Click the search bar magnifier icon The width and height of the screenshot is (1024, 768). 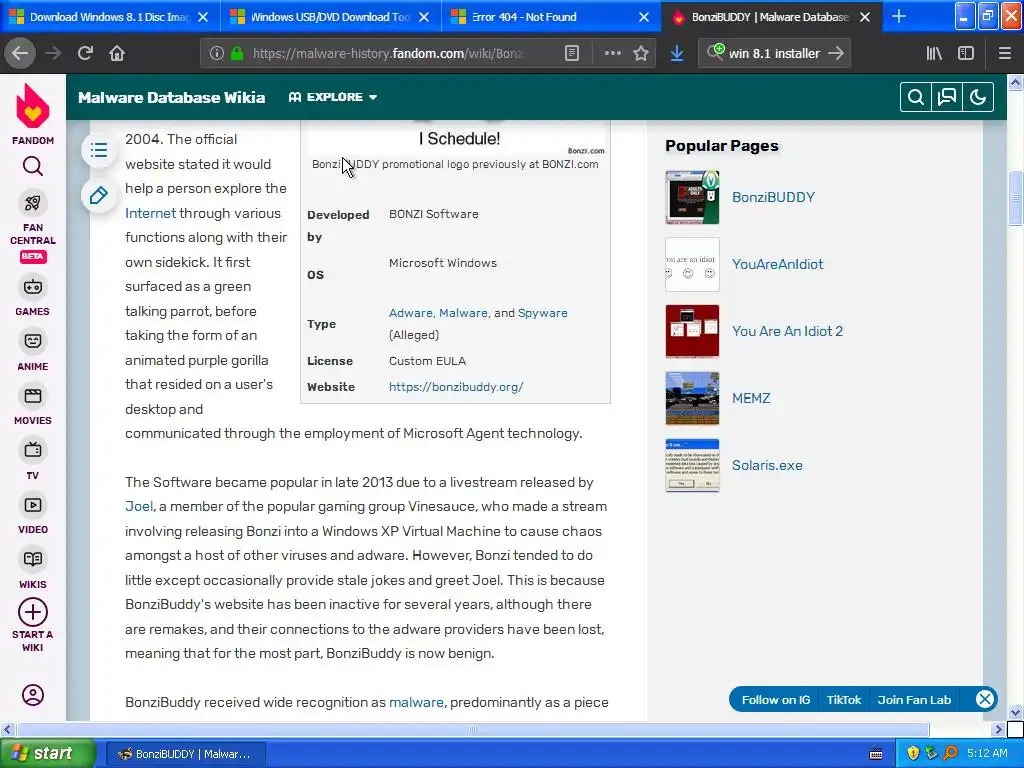(715, 52)
